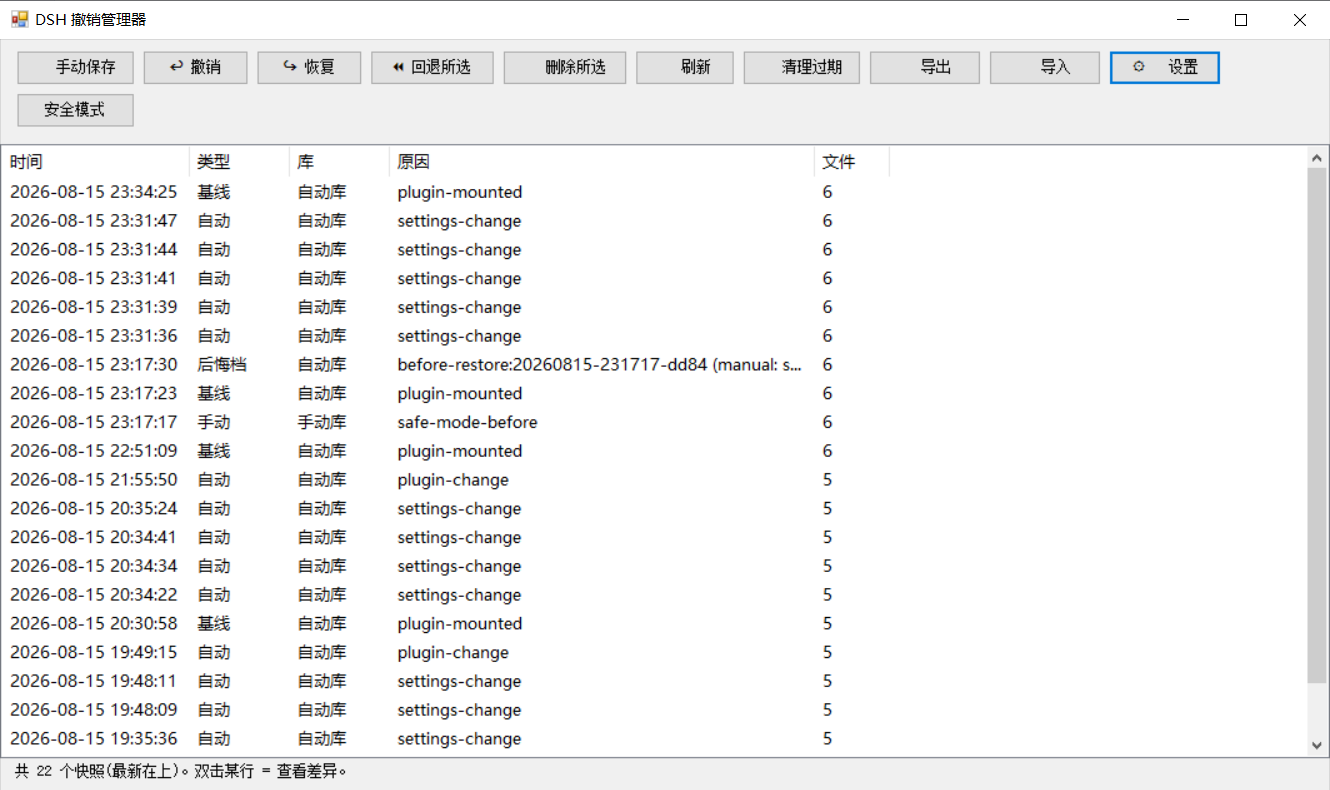1330x790 pixels.
Task: Select the 2026-08-15 23:17:23 plugin-mounted row
Action: tap(447, 393)
